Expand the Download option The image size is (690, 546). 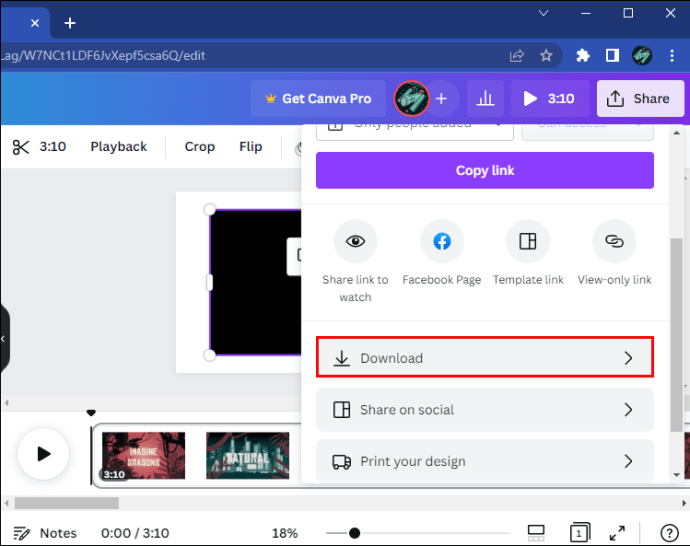click(484, 357)
